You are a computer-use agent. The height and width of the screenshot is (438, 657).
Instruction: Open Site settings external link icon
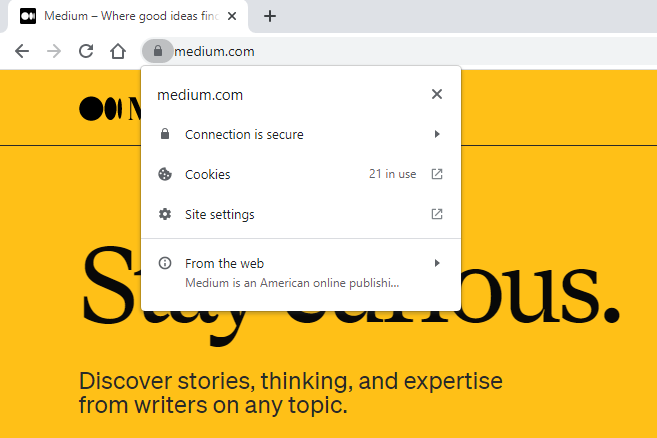[x=437, y=214]
